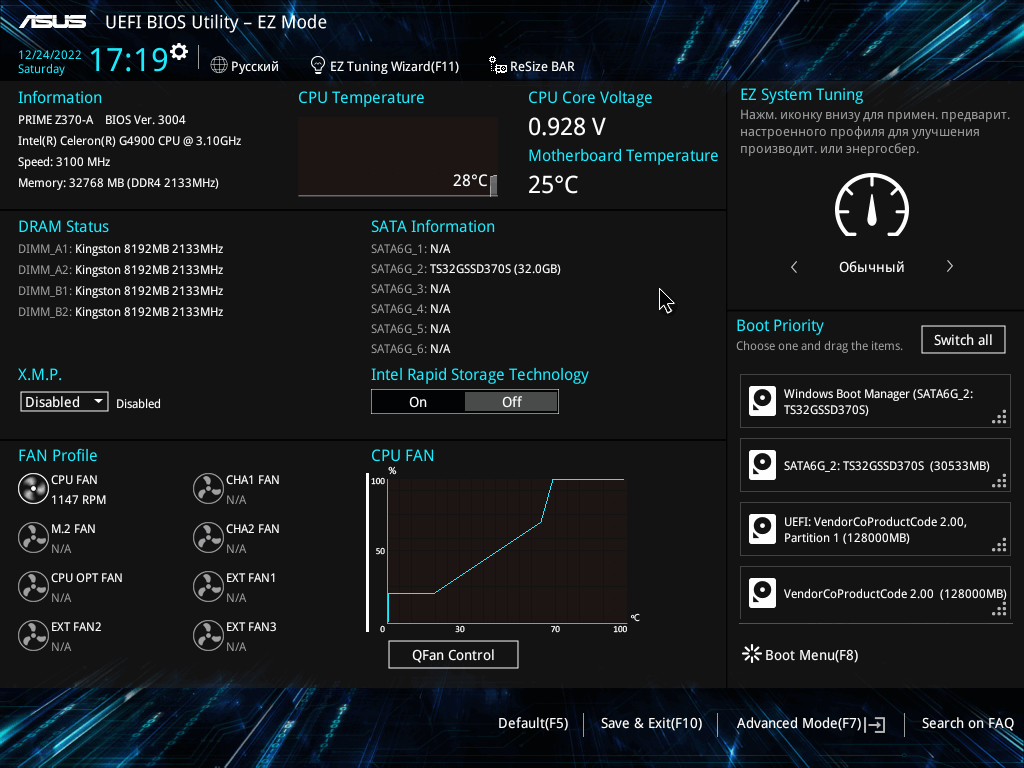The image size is (1024, 768).
Task: Click Save & Exit(F10)
Action: click(x=651, y=723)
